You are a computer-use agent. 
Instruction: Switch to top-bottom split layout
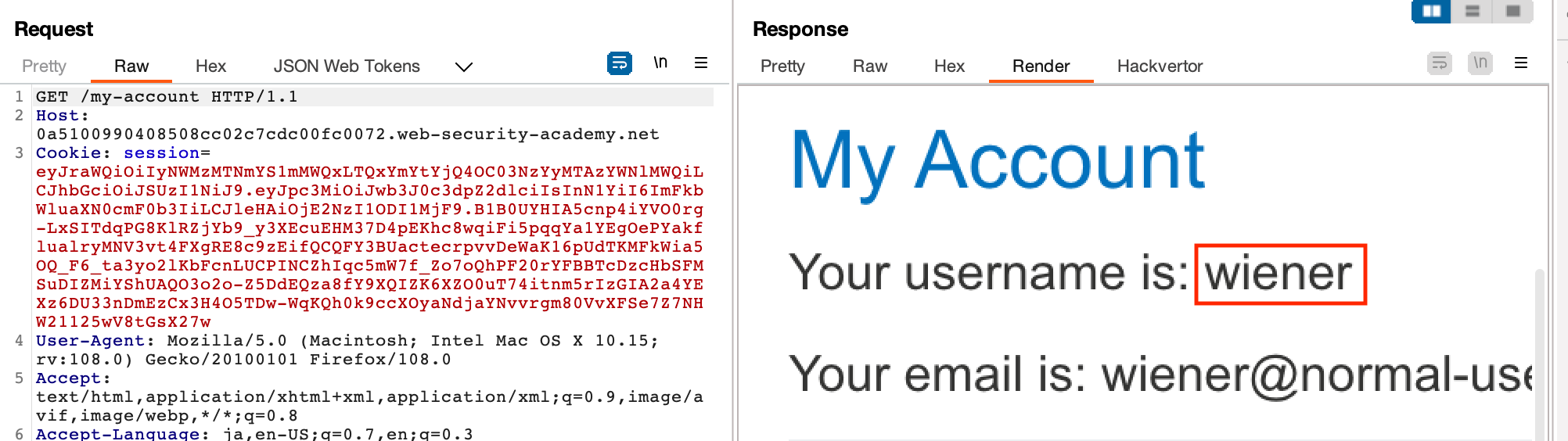[x=1472, y=11]
